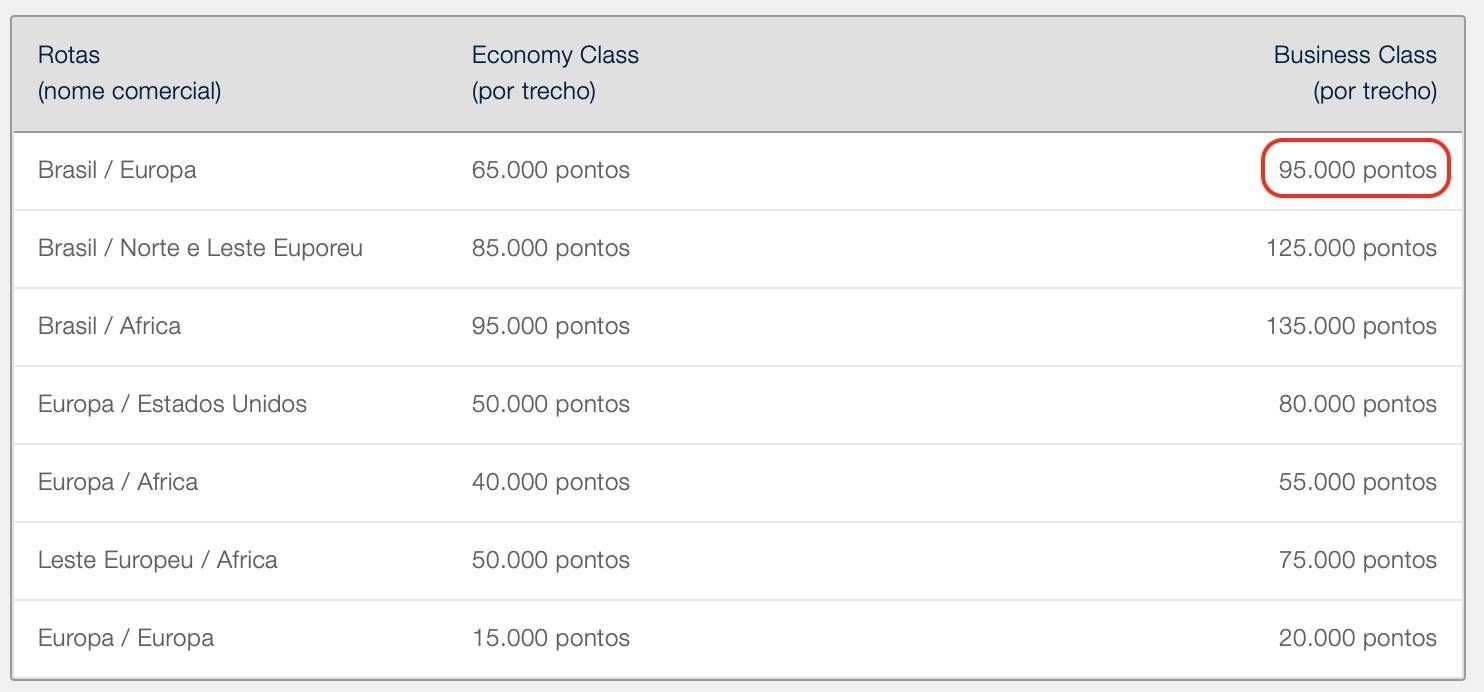Select the Brasil / Europa route cell
This screenshot has height=692, width=1484.
[117, 170]
